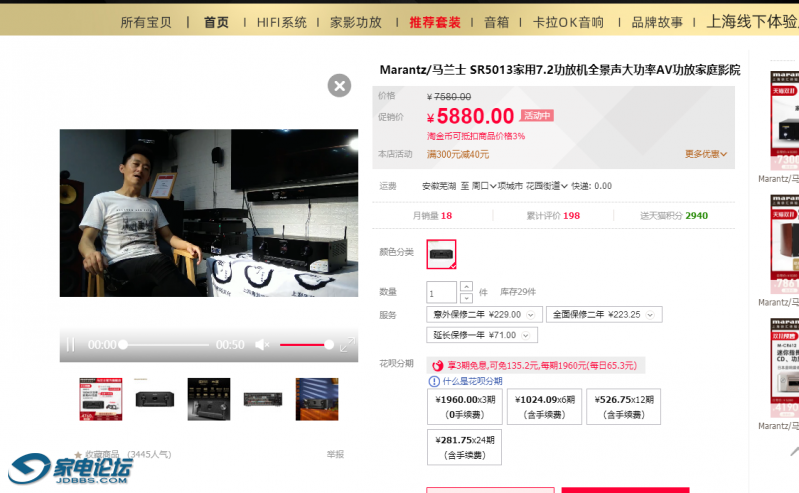Click 月销量 18 sales figure
Viewport: 799px width, 493px height.
pos(432,216)
